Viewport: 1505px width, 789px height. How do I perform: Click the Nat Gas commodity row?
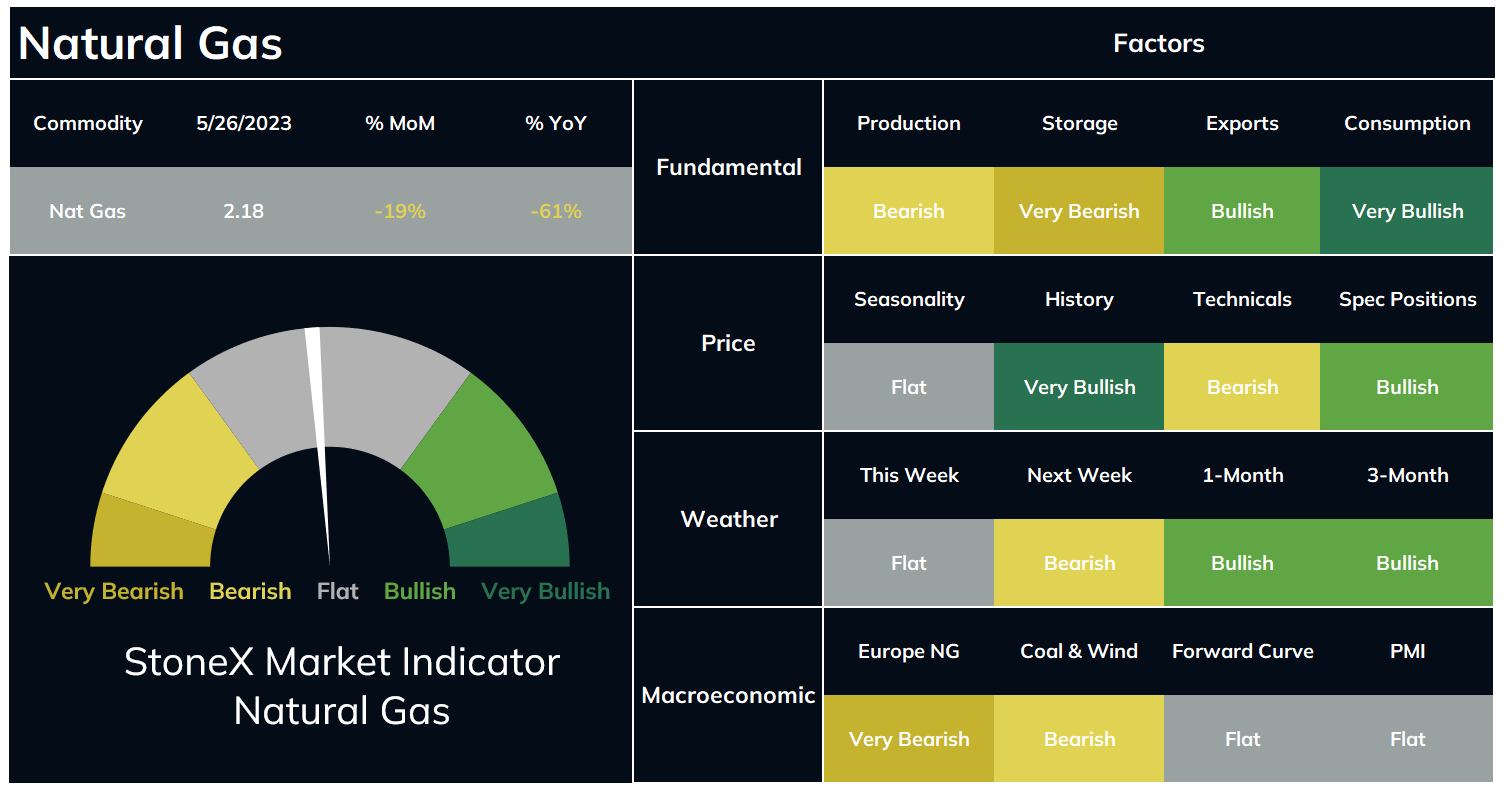point(321,211)
